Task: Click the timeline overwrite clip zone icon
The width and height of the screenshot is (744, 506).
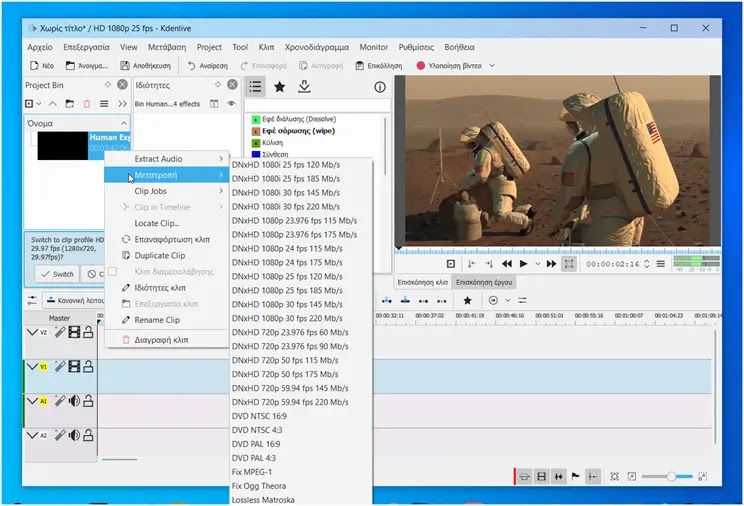Action: (x=405, y=300)
